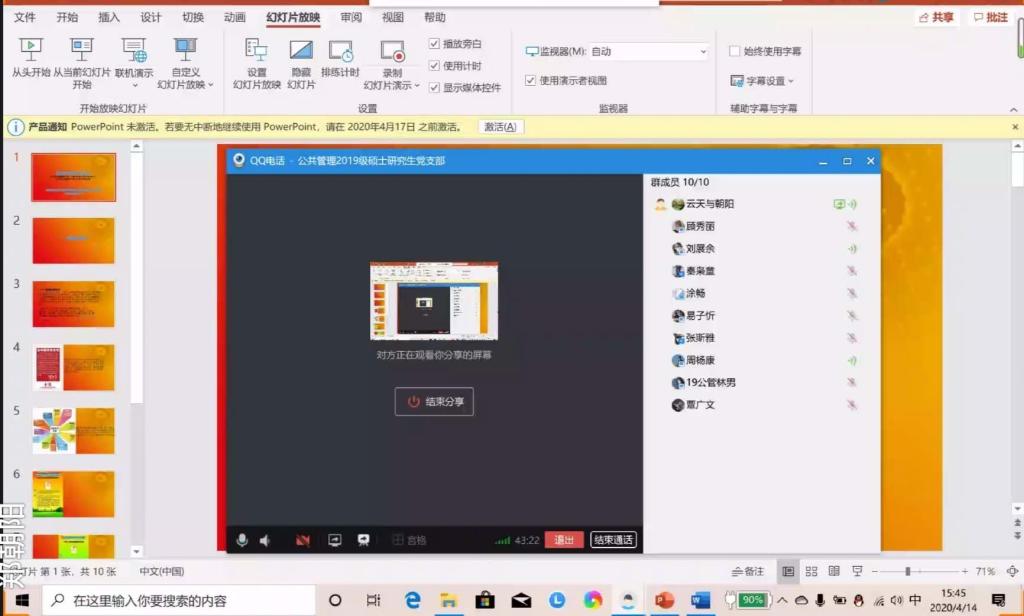The height and width of the screenshot is (616, 1024).
Task: Switch to the 设计 ribbon tab
Action: click(151, 18)
